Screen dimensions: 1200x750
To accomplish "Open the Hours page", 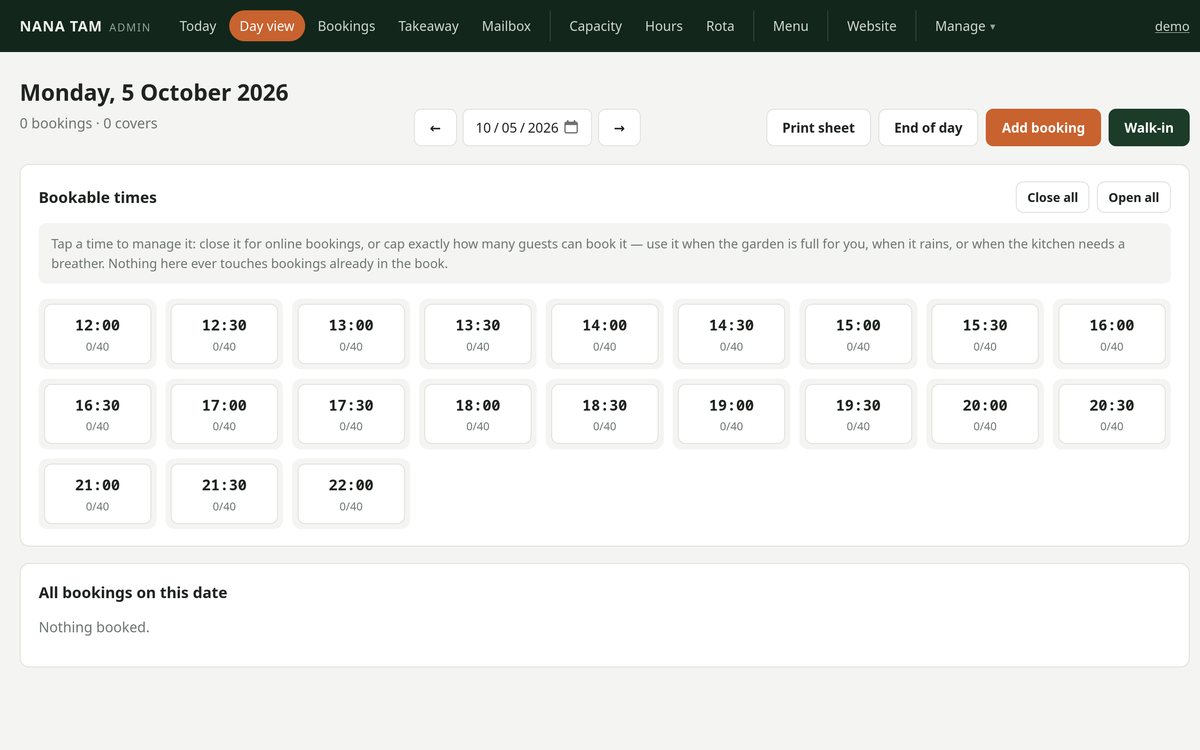I will (x=664, y=26).
